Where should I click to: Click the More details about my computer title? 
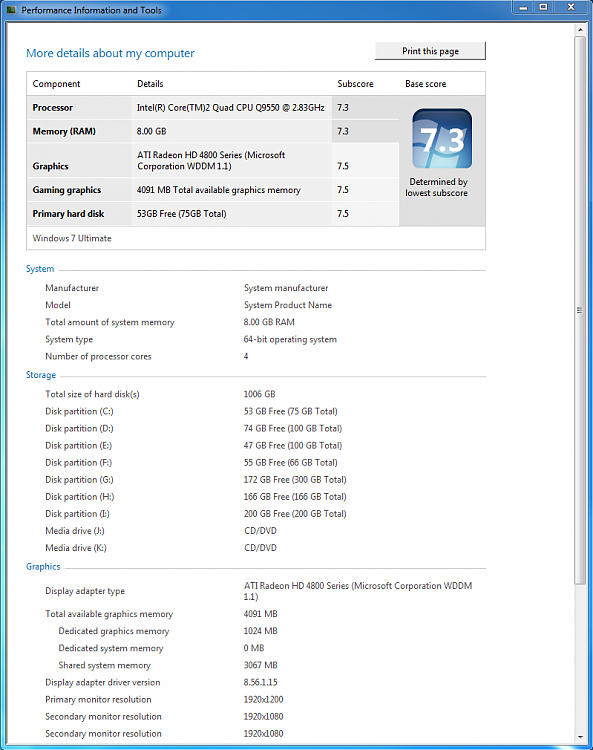[110, 53]
